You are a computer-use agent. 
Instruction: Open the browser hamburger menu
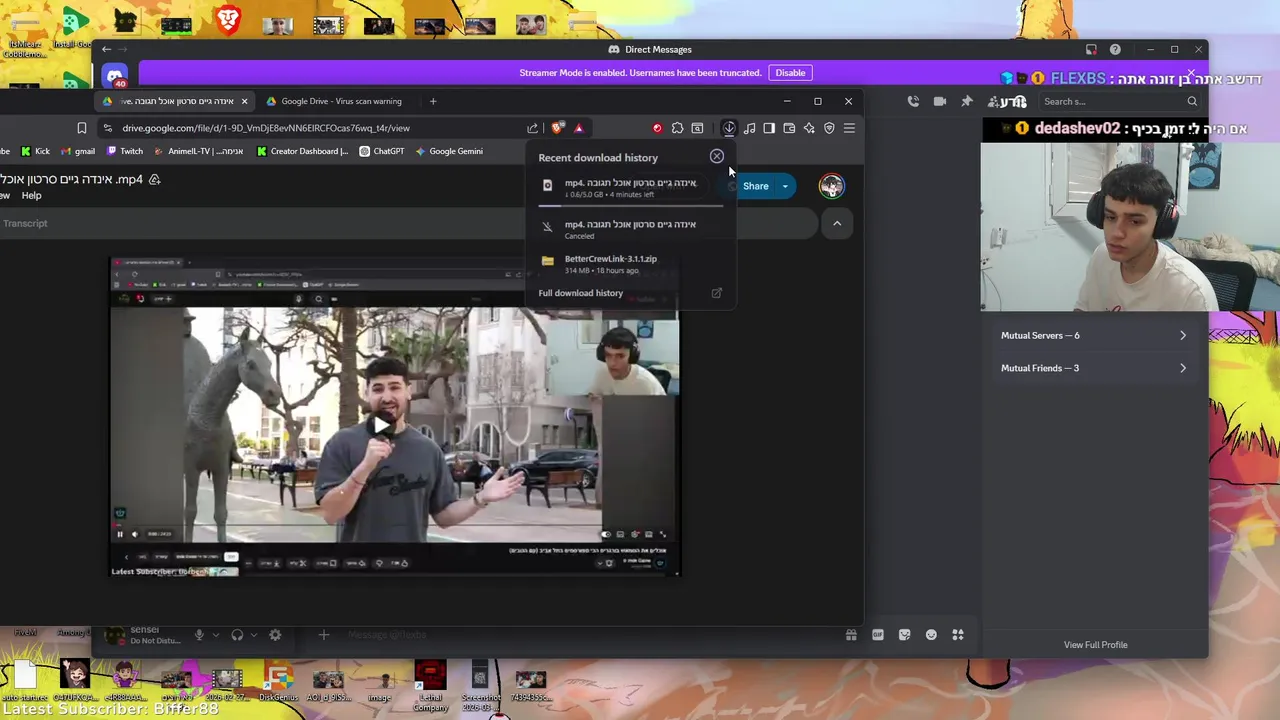click(849, 128)
